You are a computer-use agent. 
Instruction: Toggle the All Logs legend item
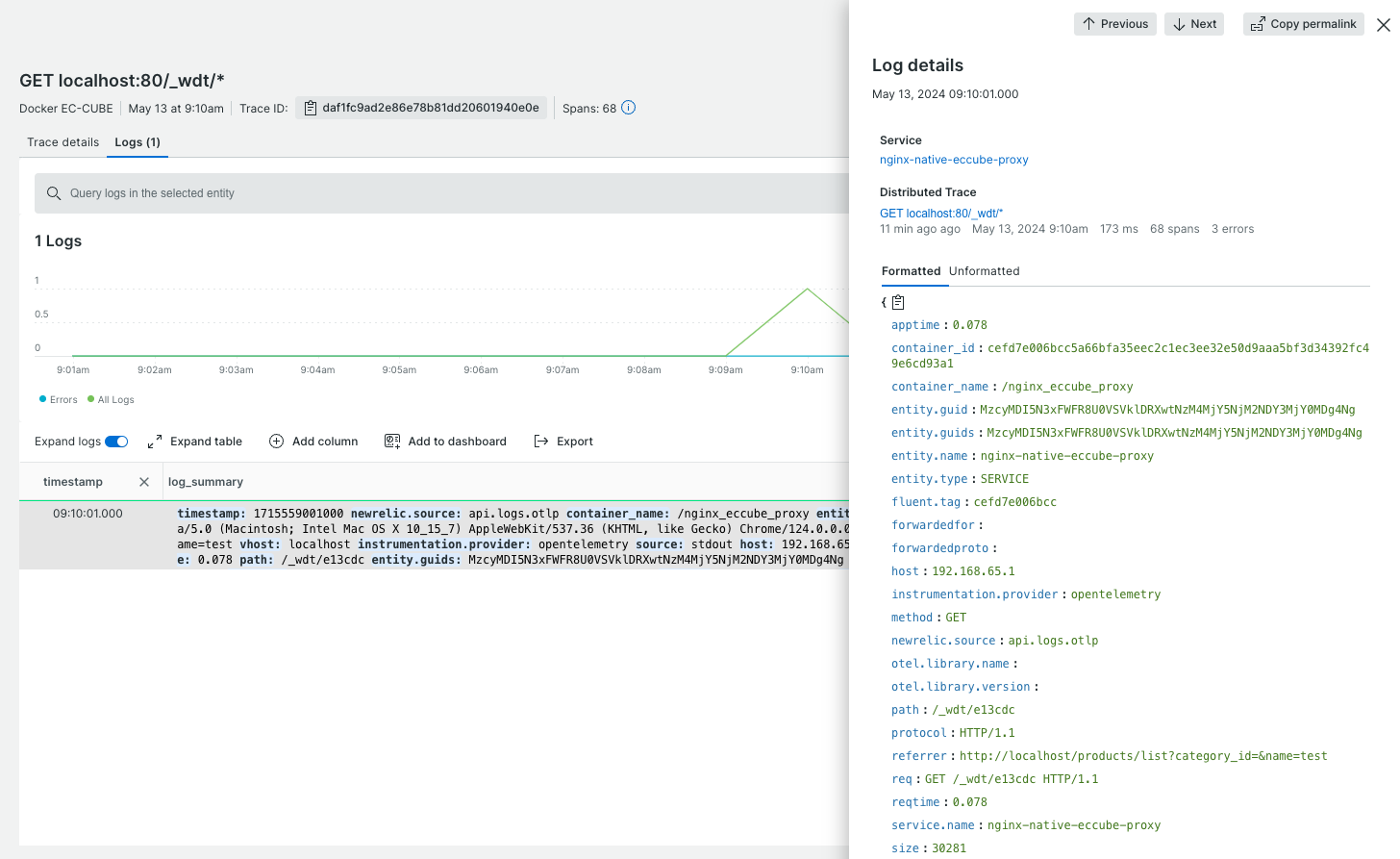click(x=111, y=399)
